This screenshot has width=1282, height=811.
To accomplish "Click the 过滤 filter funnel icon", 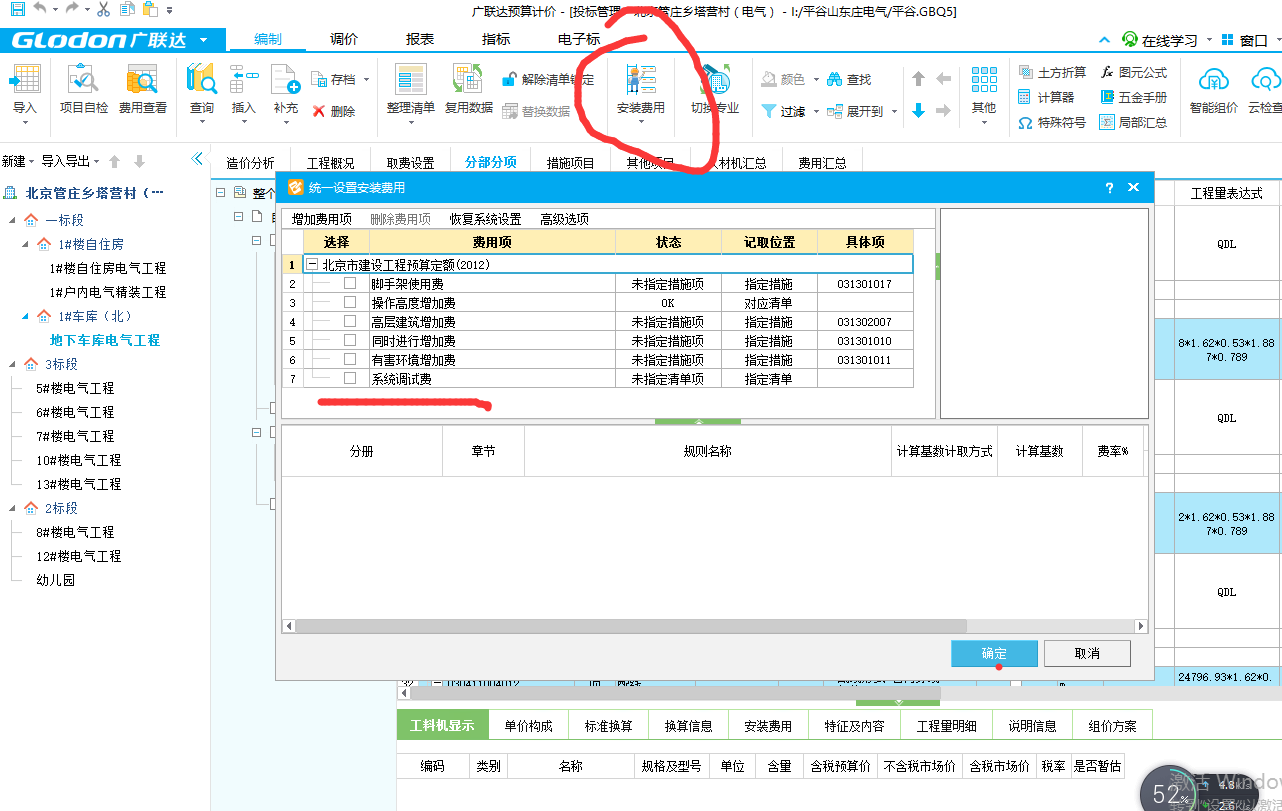I will click(768, 111).
